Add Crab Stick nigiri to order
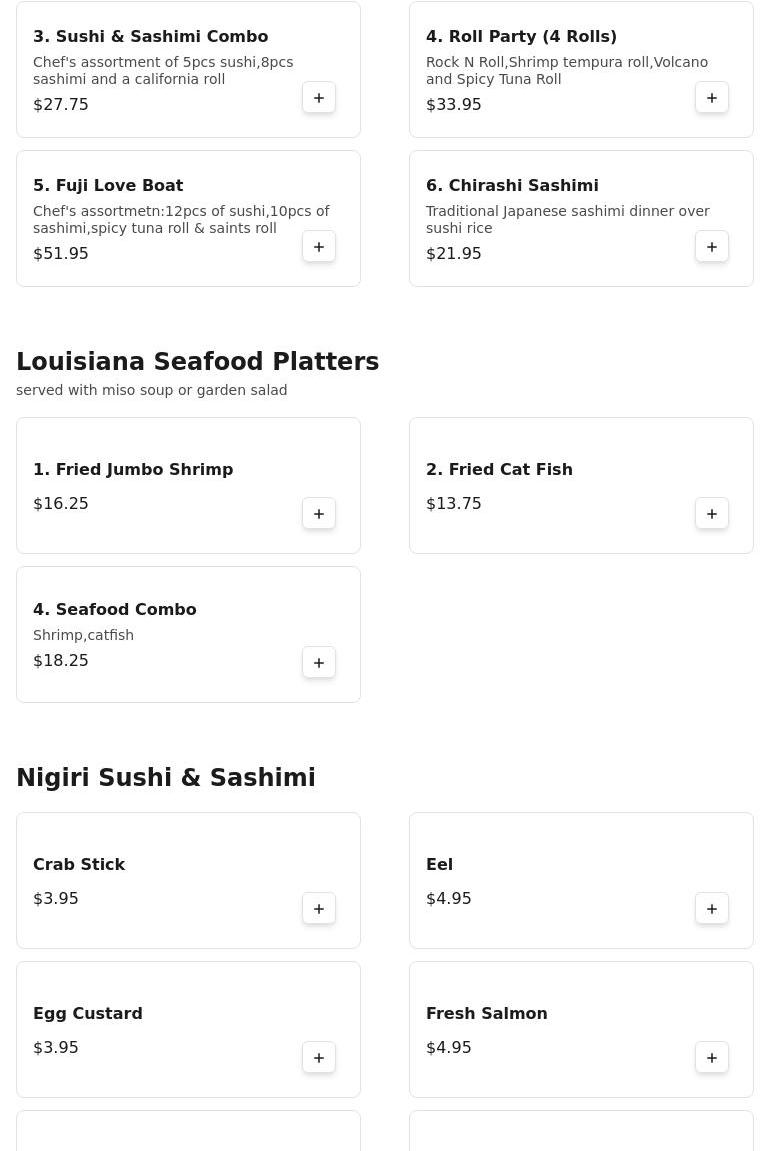Image resolution: width=770 pixels, height=1151 pixels. click(x=319, y=909)
